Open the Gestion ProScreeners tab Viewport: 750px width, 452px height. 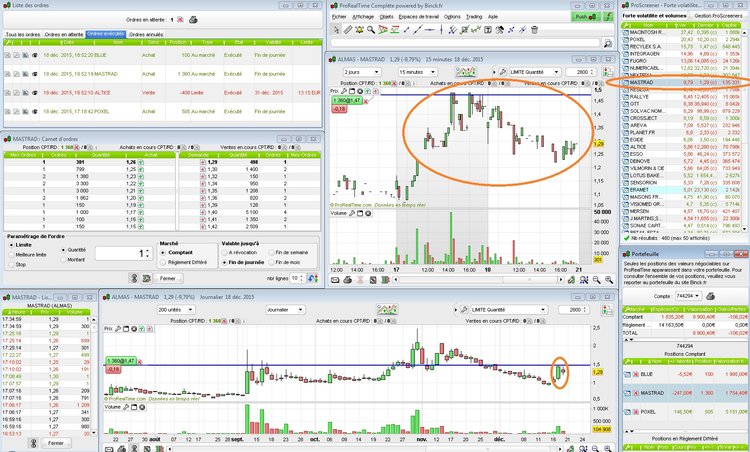[x=718, y=16]
